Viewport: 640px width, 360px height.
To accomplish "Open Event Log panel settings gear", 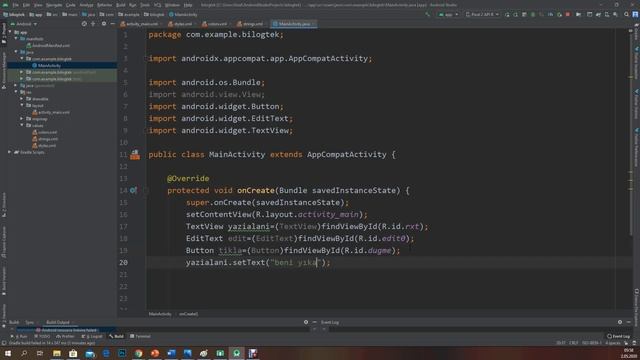I will 620,322.
